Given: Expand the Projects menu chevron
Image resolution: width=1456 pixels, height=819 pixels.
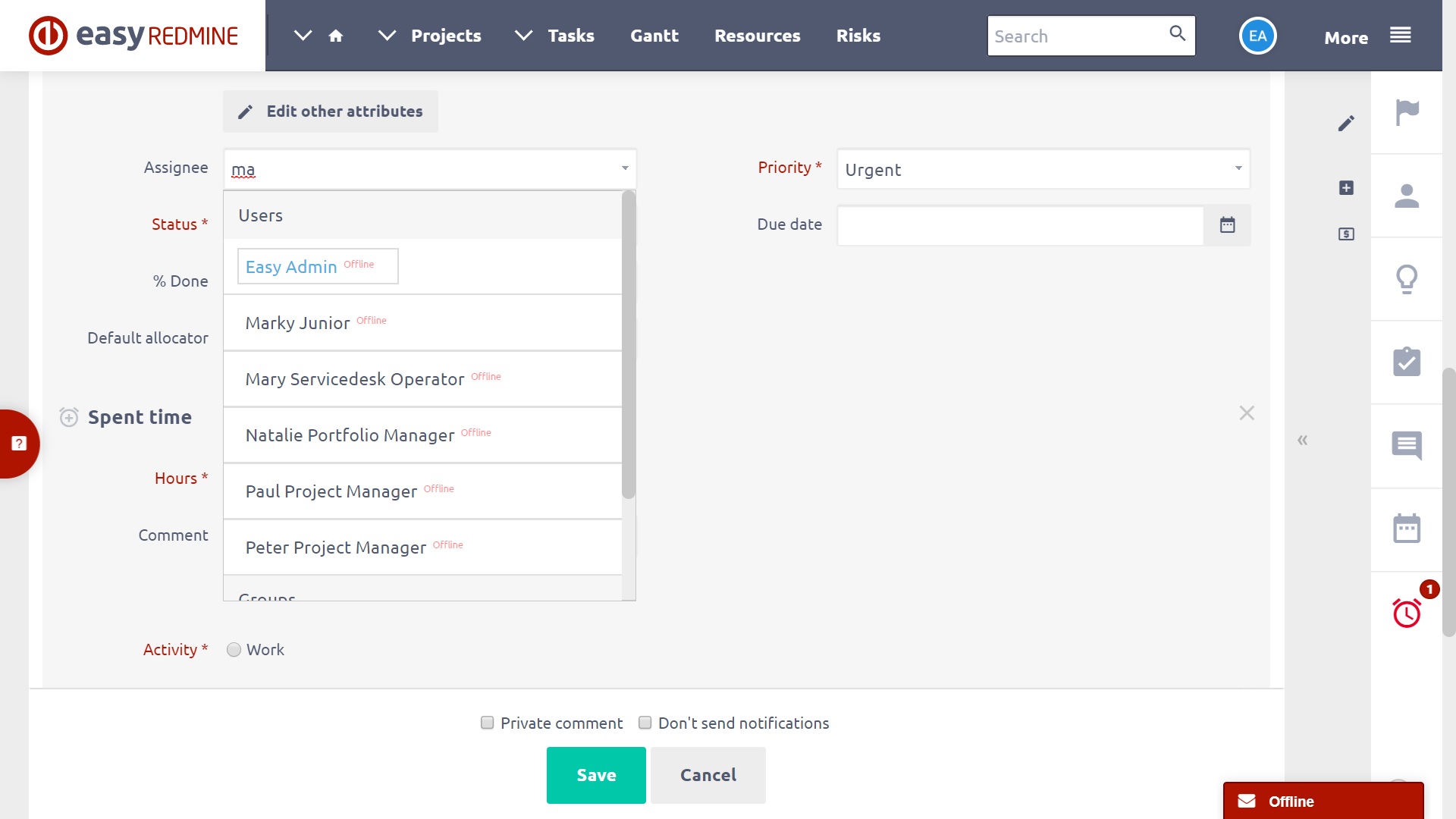Looking at the screenshot, I should point(387,36).
